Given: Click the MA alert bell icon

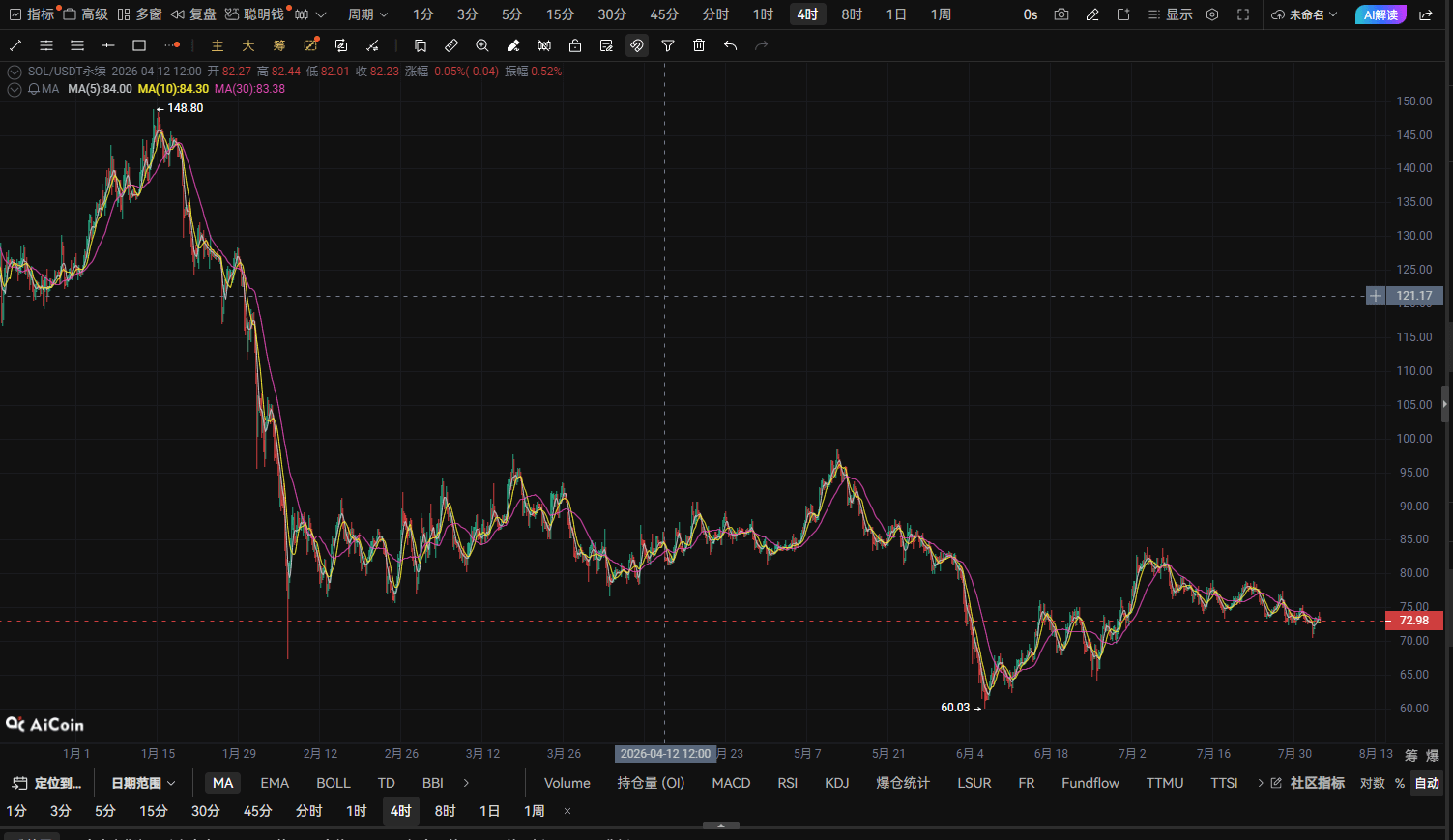Looking at the screenshot, I should [34, 89].
